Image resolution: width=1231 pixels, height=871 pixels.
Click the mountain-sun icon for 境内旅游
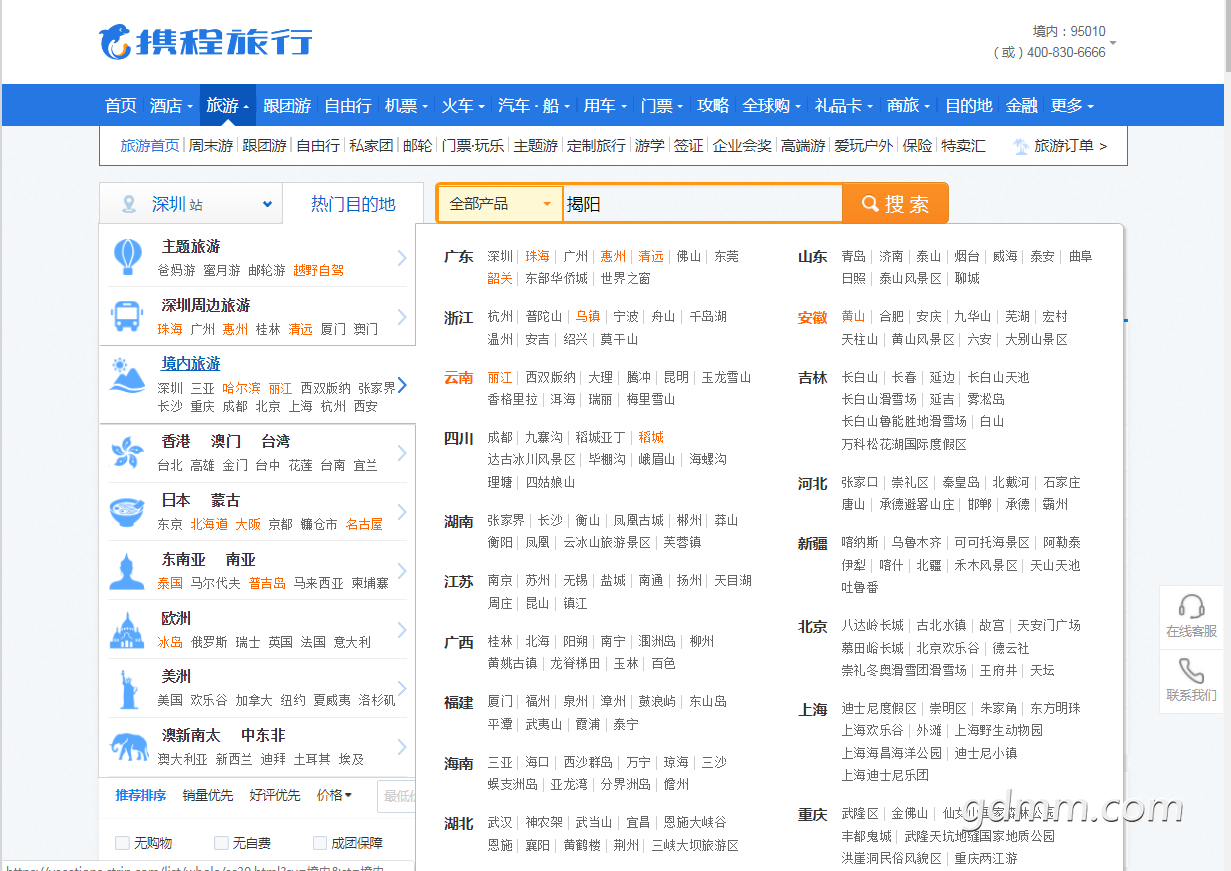coord(127,375)
